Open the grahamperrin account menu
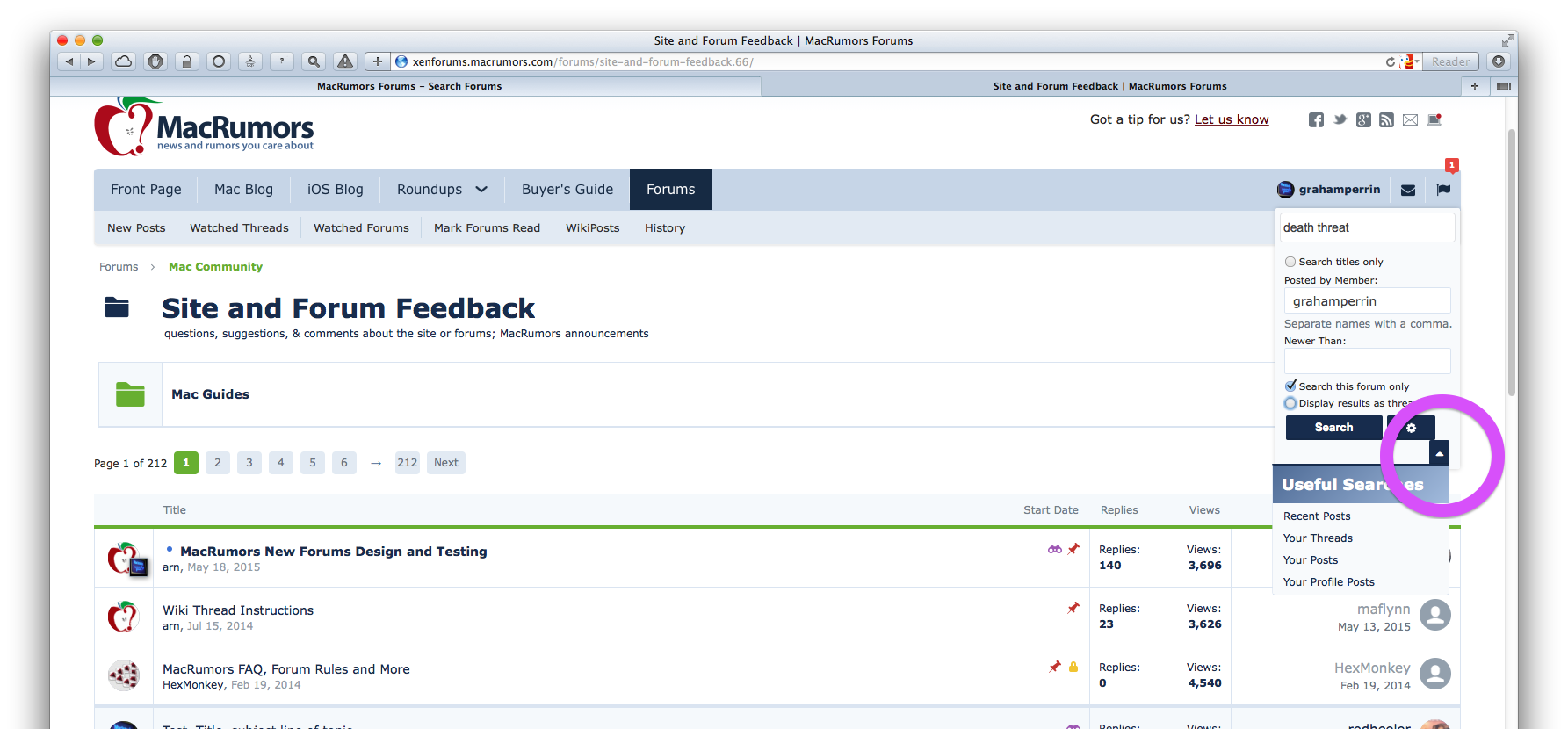This screenshot has width=1568, height=729. tap(1328, 190)
